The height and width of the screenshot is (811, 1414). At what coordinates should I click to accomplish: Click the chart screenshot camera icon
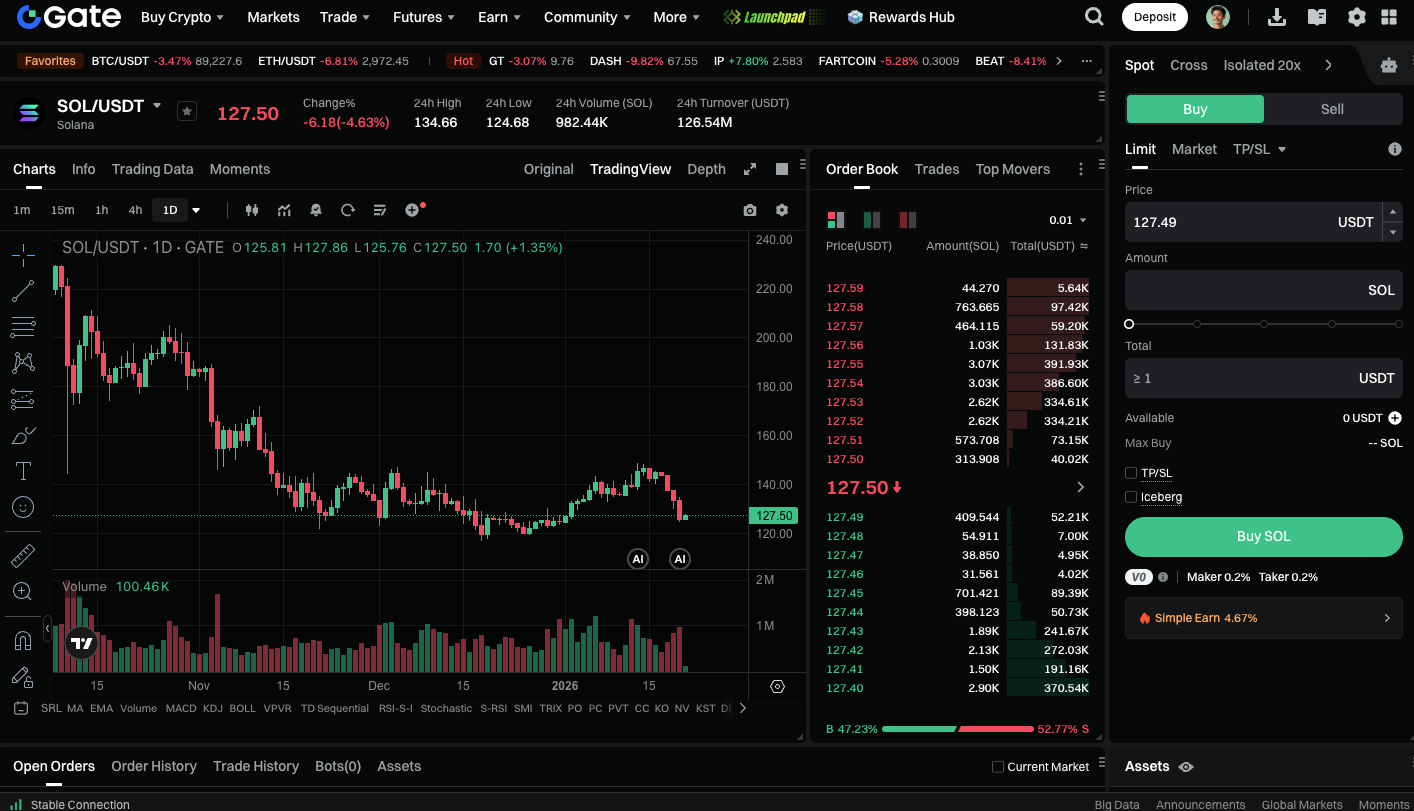point(750,210)
